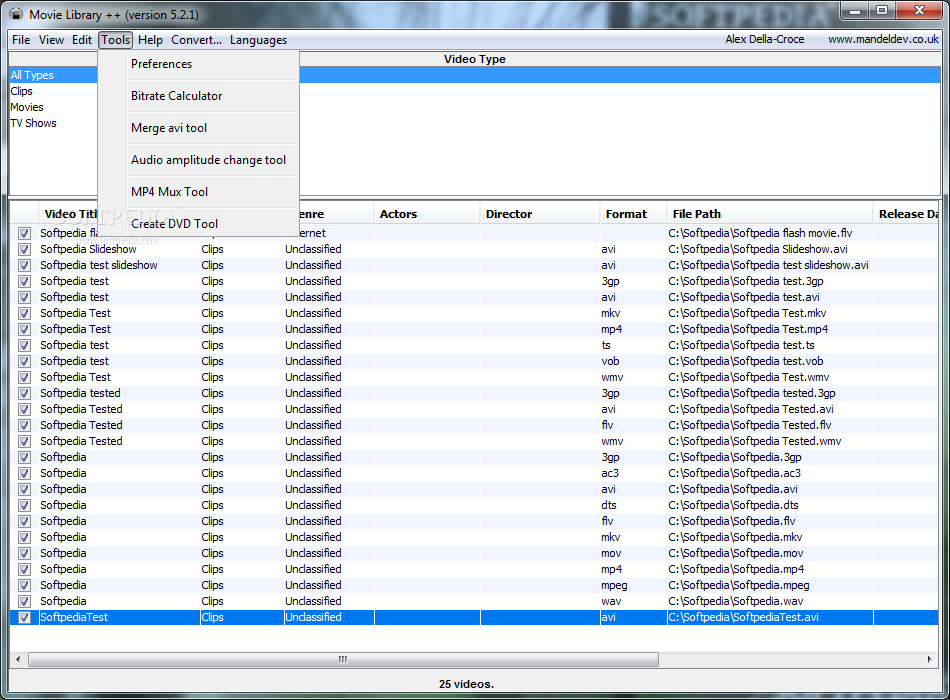Image resolution: width=950 pixels, height=700 pixels.
Task: Click scroll left arrow of horizontal scrollbar
Action: point(18,659)
